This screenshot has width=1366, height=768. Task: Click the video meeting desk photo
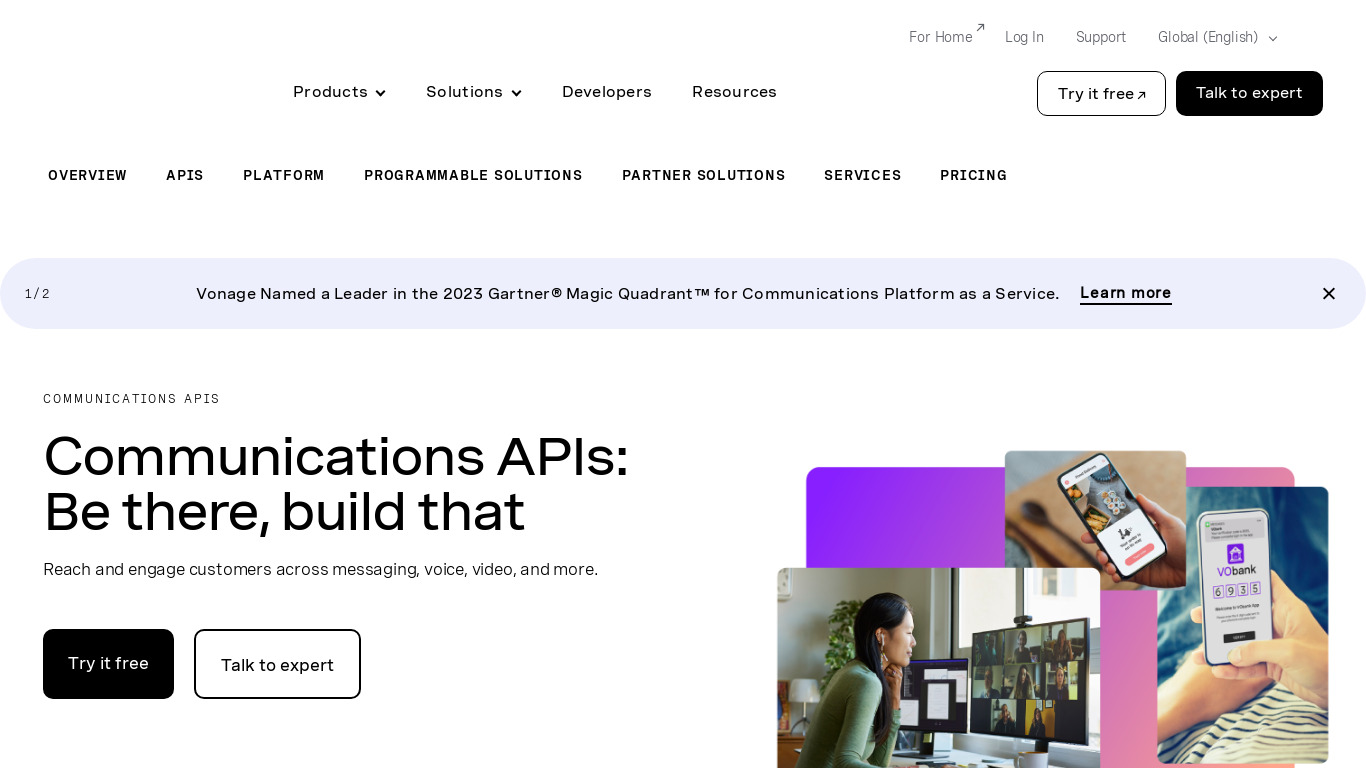point(938,667)
